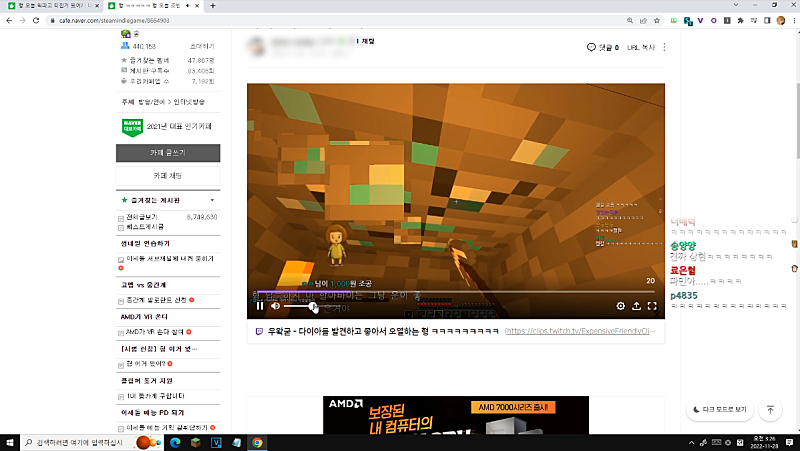The width and height of the screenshot is (800, 451).
Task: Open the 베스트게시글 board
Action: point(145,227)
